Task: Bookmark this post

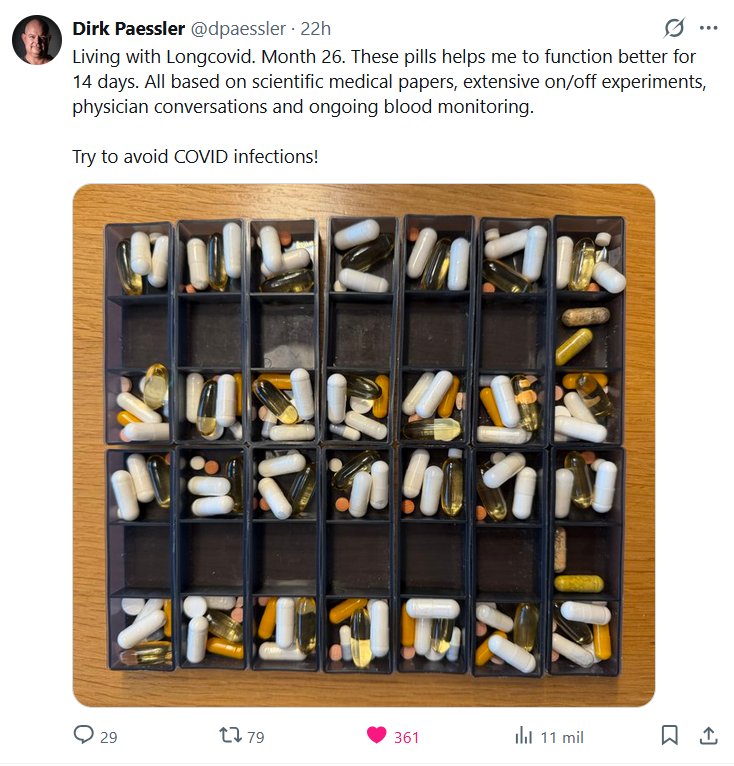Action: point(669,735)
